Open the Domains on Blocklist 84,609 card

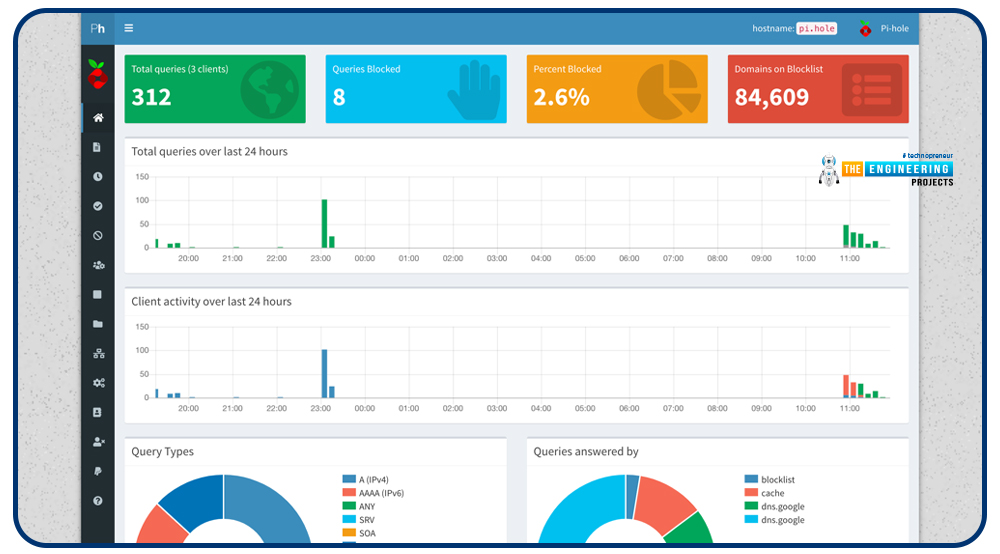pos(818,89)
